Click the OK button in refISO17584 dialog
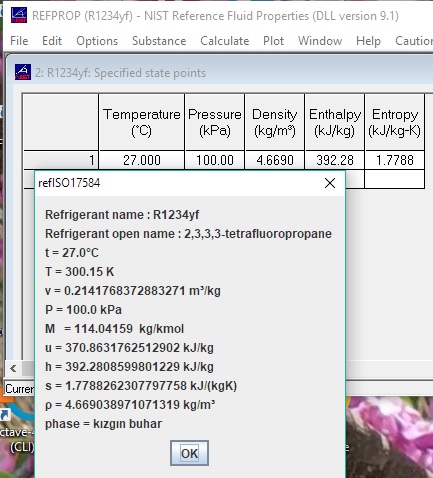This screenshot has width=433, height=478. (x=189, y=453)
